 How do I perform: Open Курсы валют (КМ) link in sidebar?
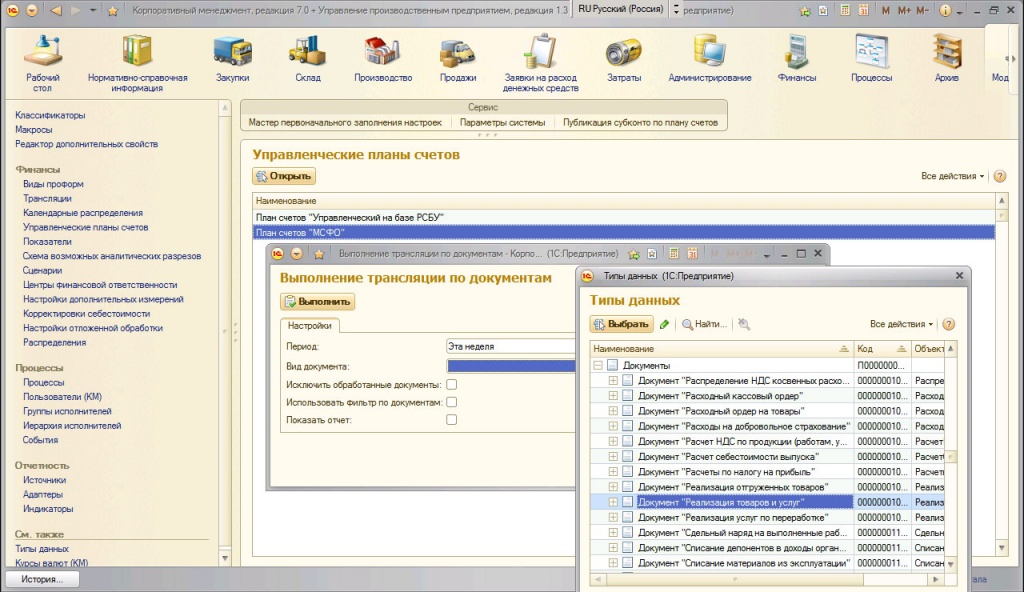click(52, 563)
